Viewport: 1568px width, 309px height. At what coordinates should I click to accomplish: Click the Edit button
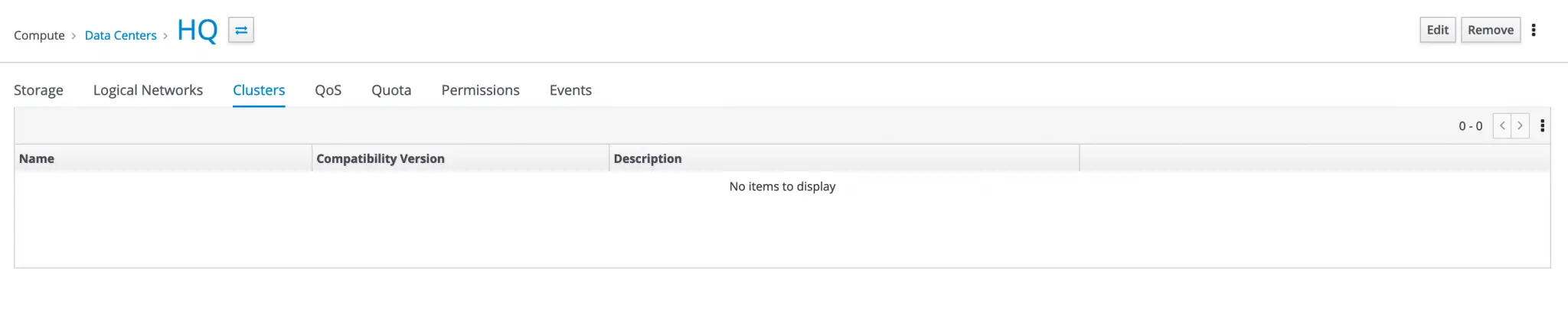[x=1437, y=30]
